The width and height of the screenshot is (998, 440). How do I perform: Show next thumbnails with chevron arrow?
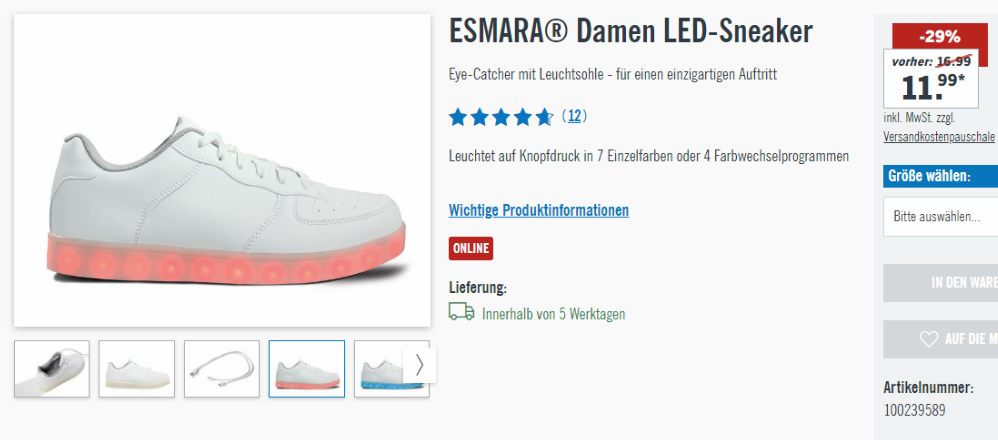click(419, 365)
